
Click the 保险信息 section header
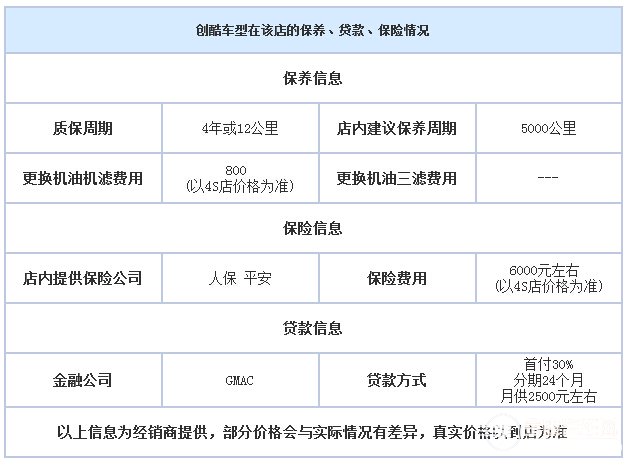(x=313, y=228)
